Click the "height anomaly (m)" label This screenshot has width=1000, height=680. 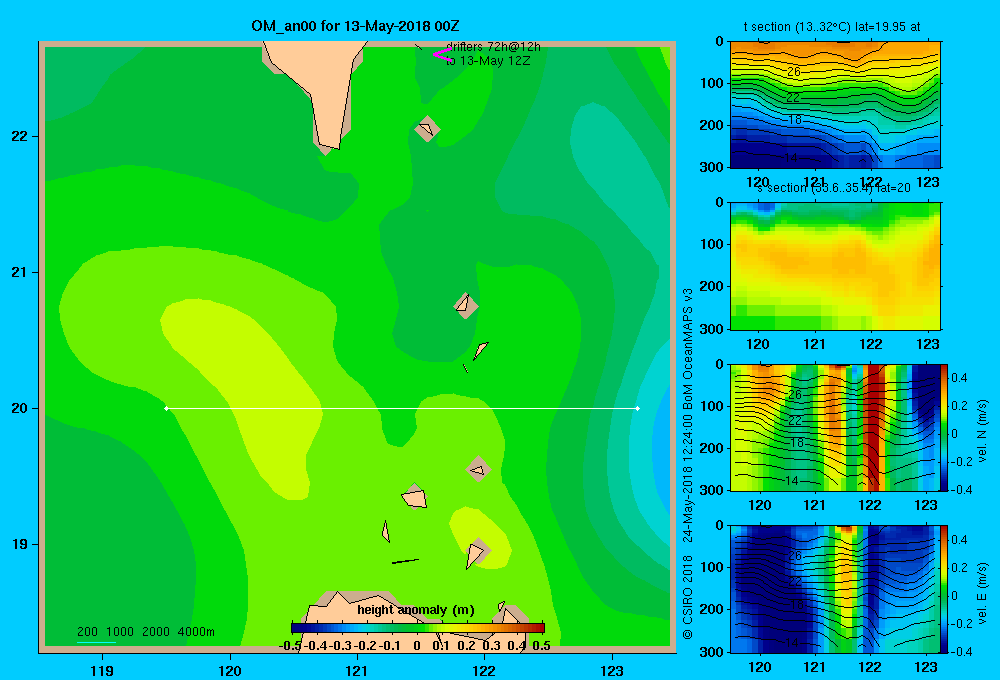click(x=416, y=610)
